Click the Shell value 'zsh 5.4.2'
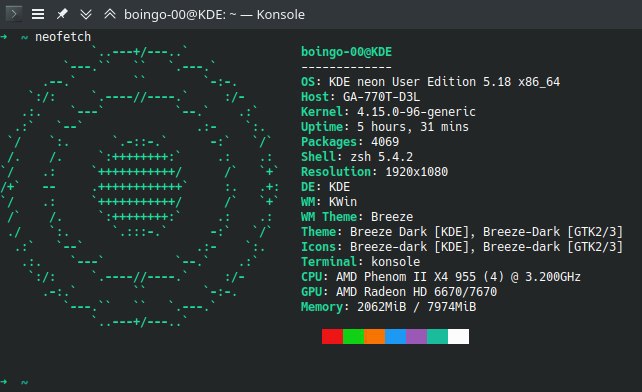This screenshot has height=392, width=642. point(381,157)
